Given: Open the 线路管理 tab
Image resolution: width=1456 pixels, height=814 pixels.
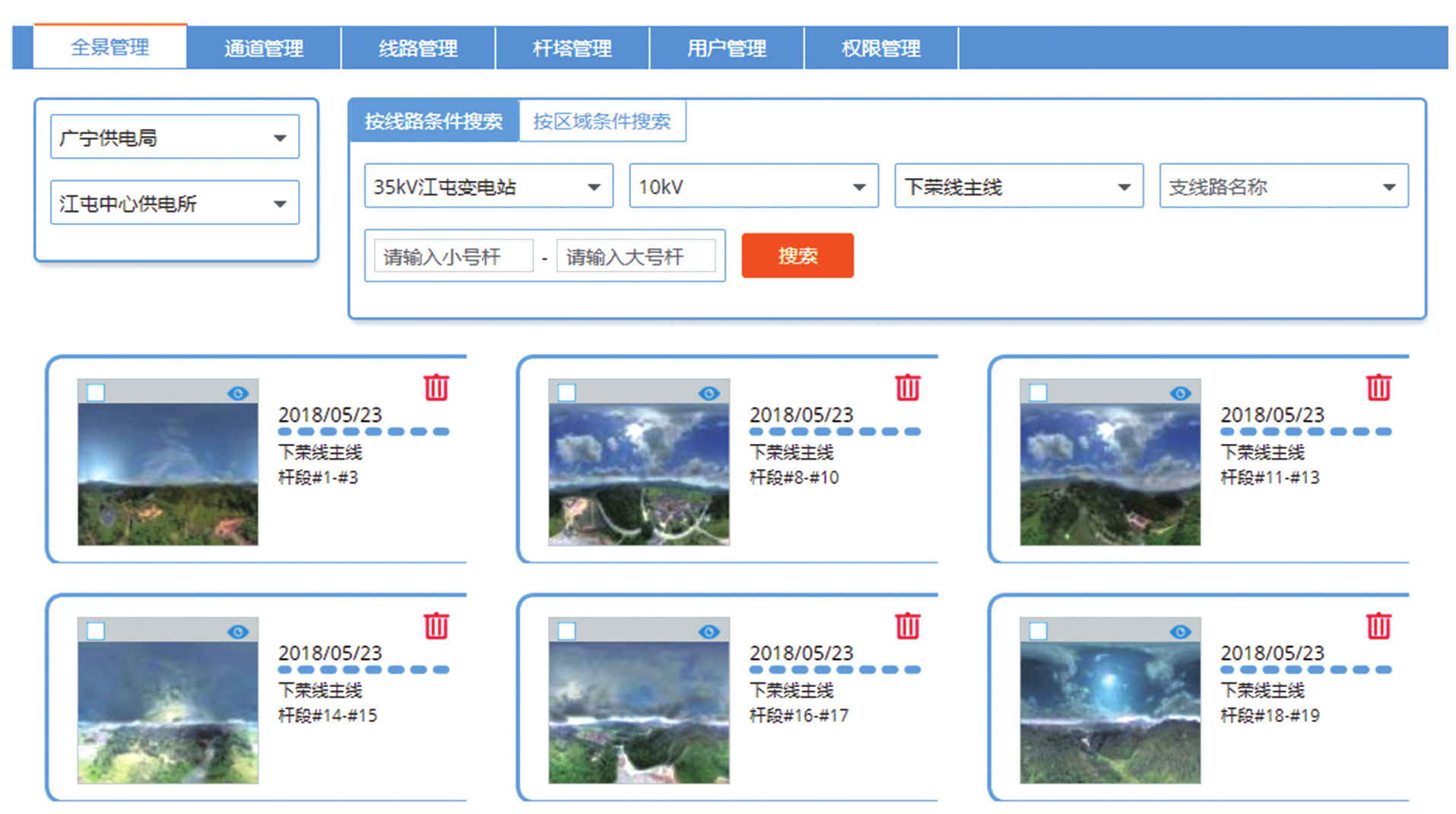Looking at the screenshot, I should click(x=418, y=48).
